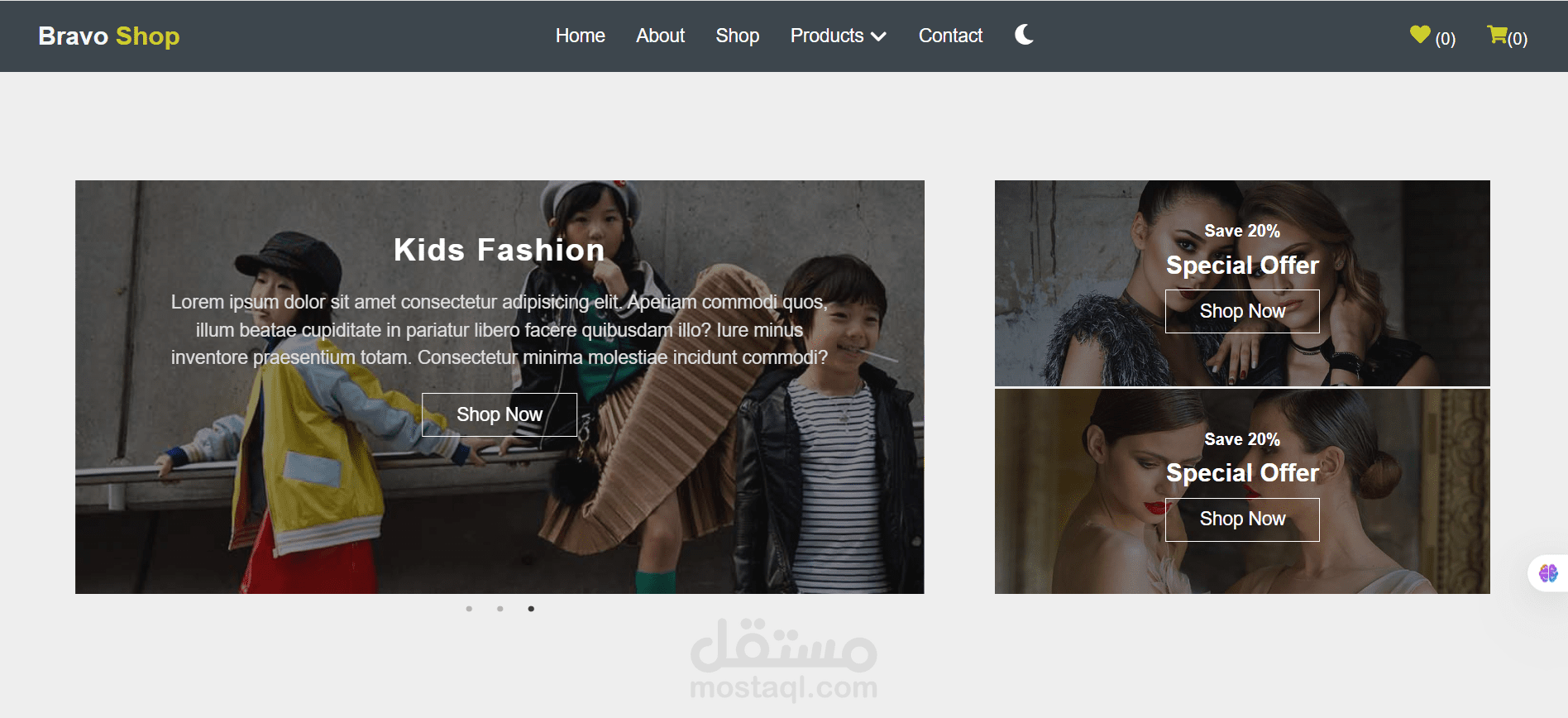Image resolution: width=1568 pixels, height=718 pixels.
Task: Click Shop Now on bottom Special Offer
Action: tap(1242, 519)
